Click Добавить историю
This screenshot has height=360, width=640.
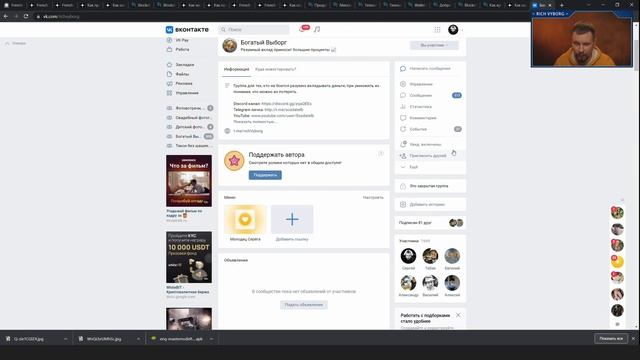click(x=430, y=204)
